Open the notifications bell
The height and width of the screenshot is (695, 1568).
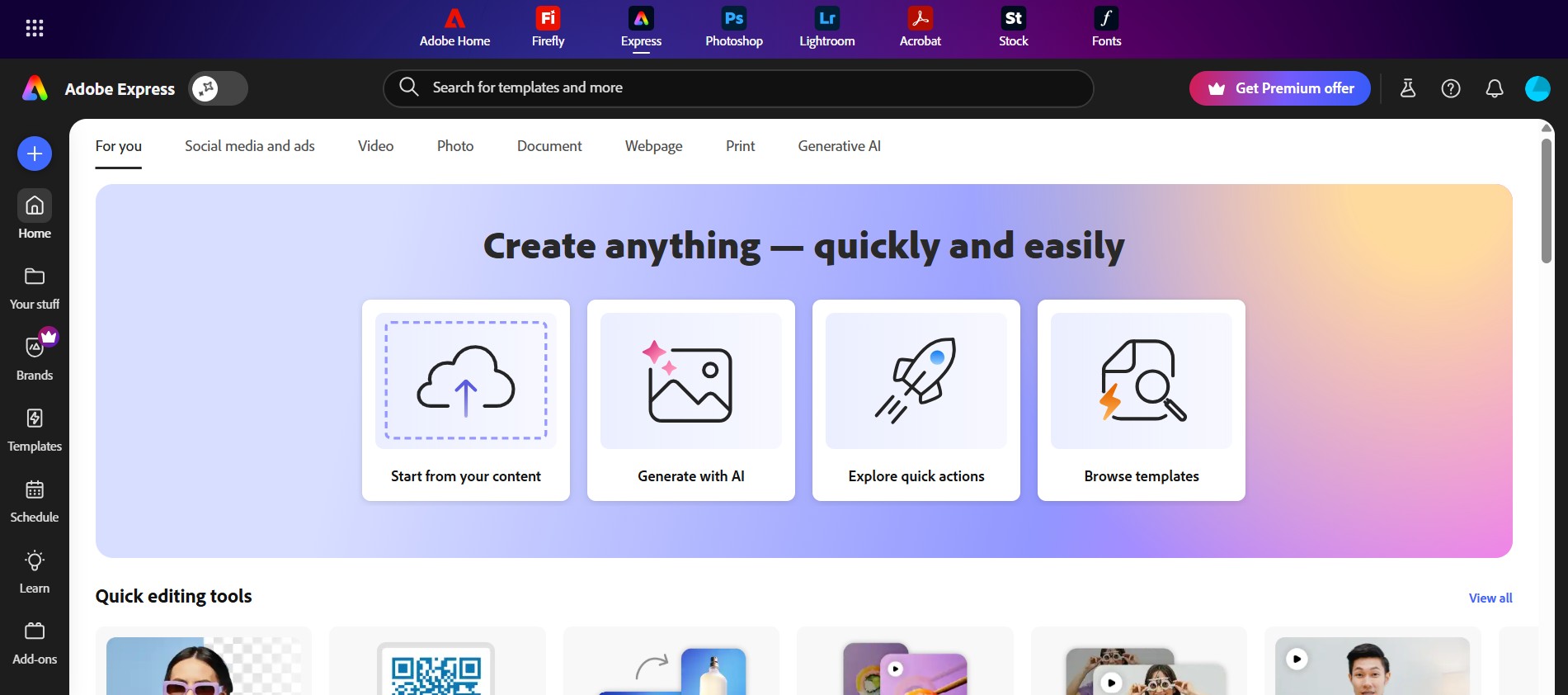pyautogui.click(x=1495, y=88)
